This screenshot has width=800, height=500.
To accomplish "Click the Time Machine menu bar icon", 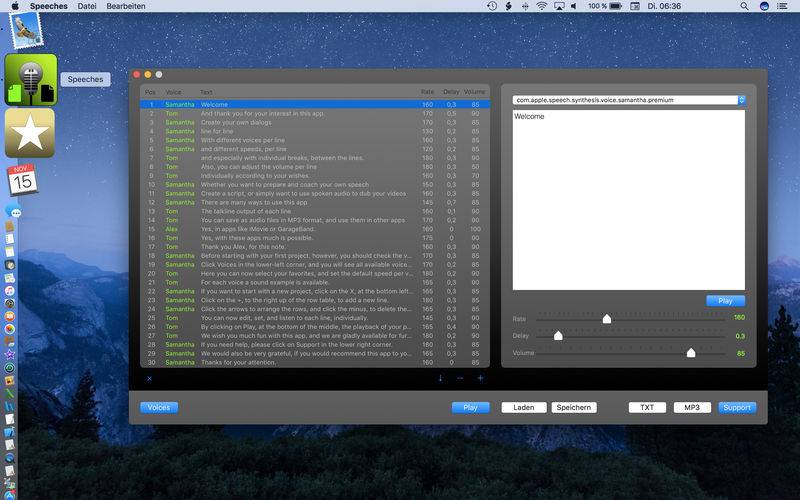I will (491, 6).
